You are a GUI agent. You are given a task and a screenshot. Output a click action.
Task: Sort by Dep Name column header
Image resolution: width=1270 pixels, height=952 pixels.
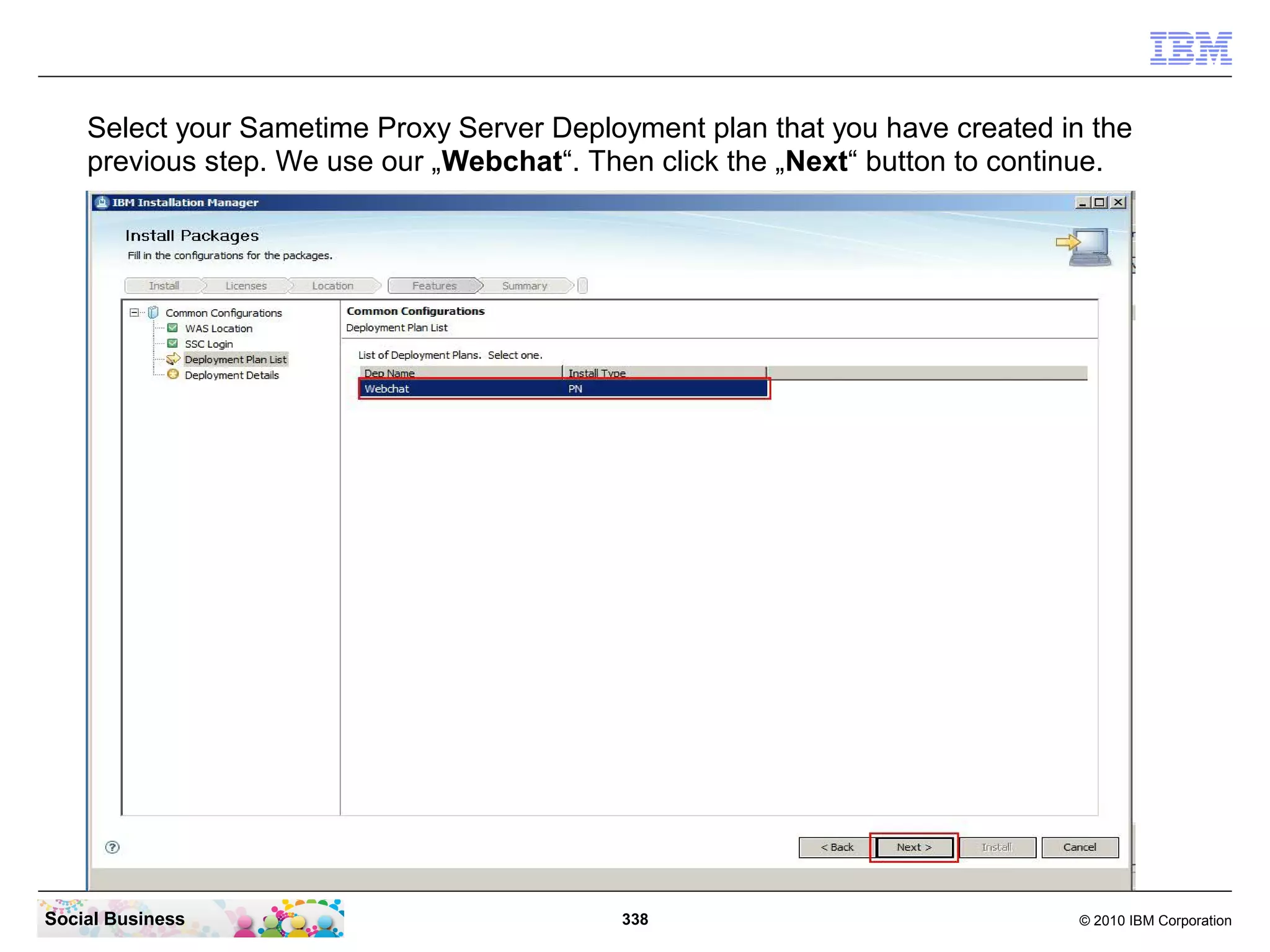(461, 372)
